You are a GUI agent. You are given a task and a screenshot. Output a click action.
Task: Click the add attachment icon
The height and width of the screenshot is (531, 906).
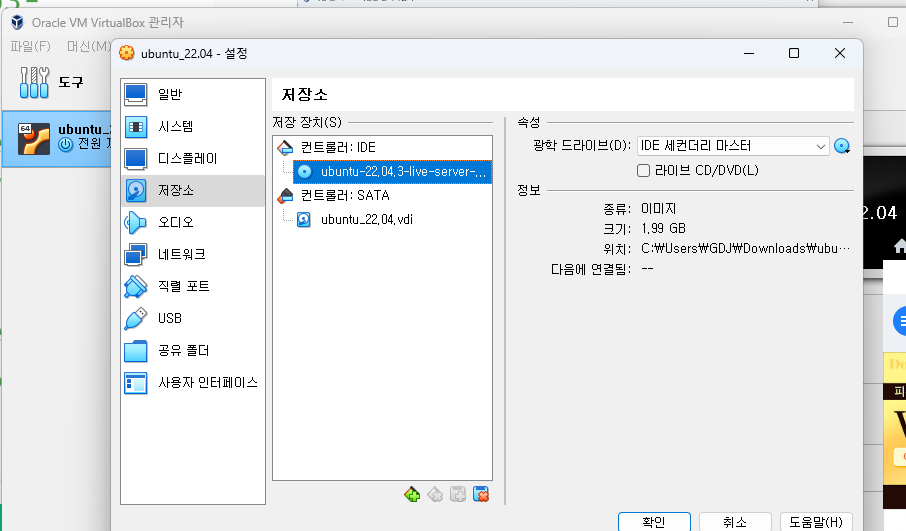click(458, 495)
